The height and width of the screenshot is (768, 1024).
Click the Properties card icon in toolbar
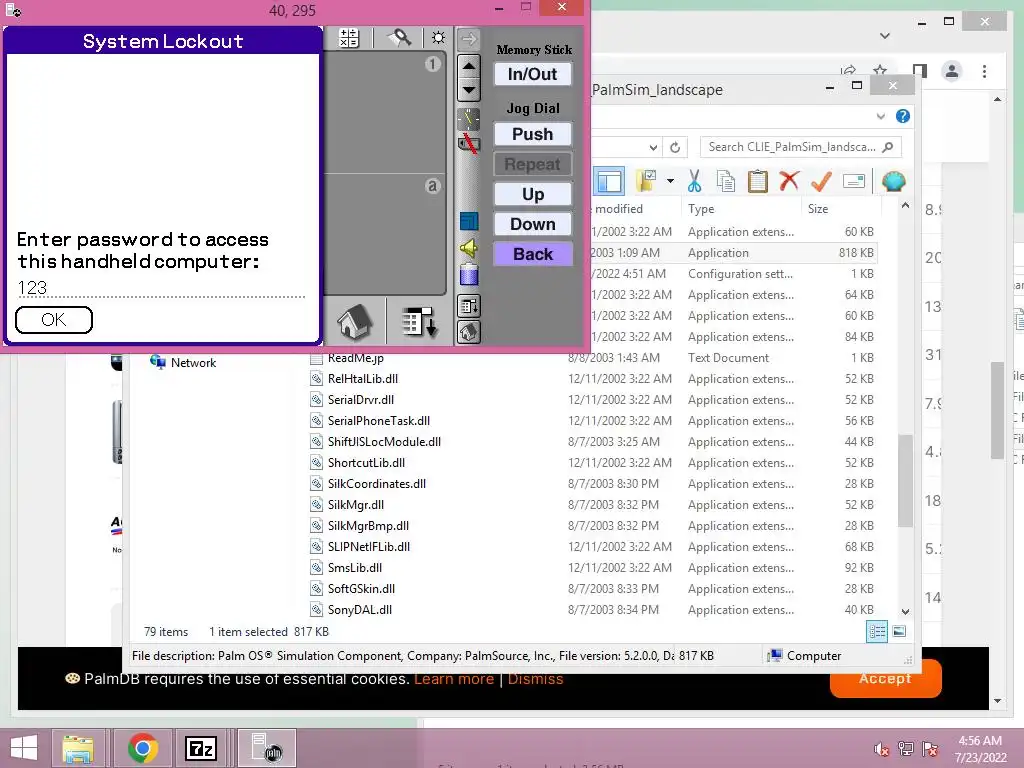(x=854, y=182)
